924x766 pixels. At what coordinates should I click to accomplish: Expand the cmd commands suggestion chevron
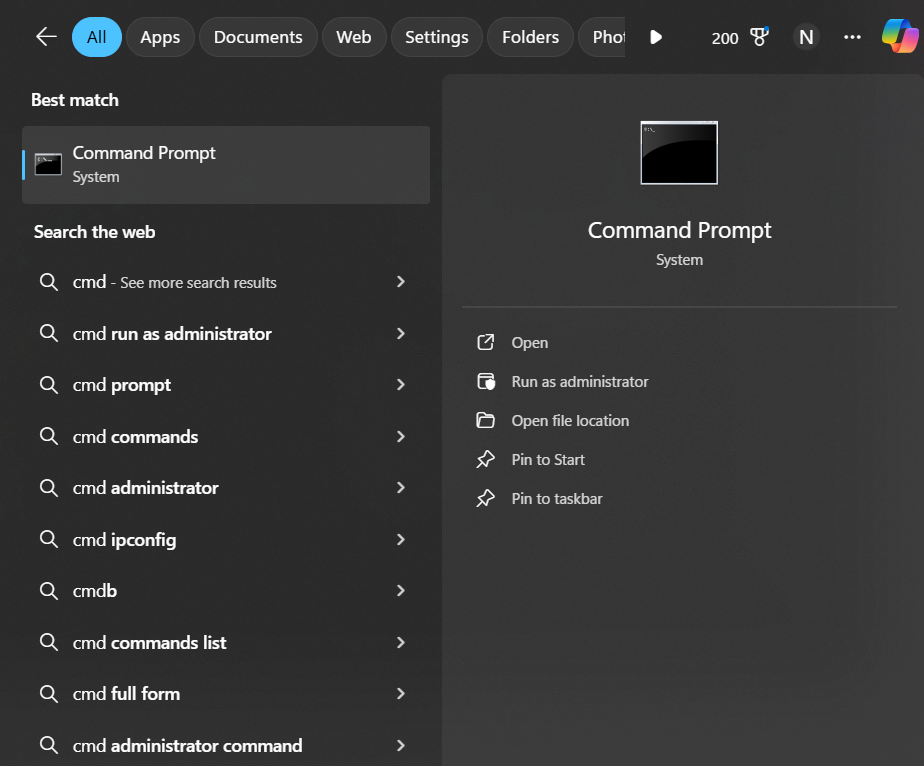tap(401, 436)
